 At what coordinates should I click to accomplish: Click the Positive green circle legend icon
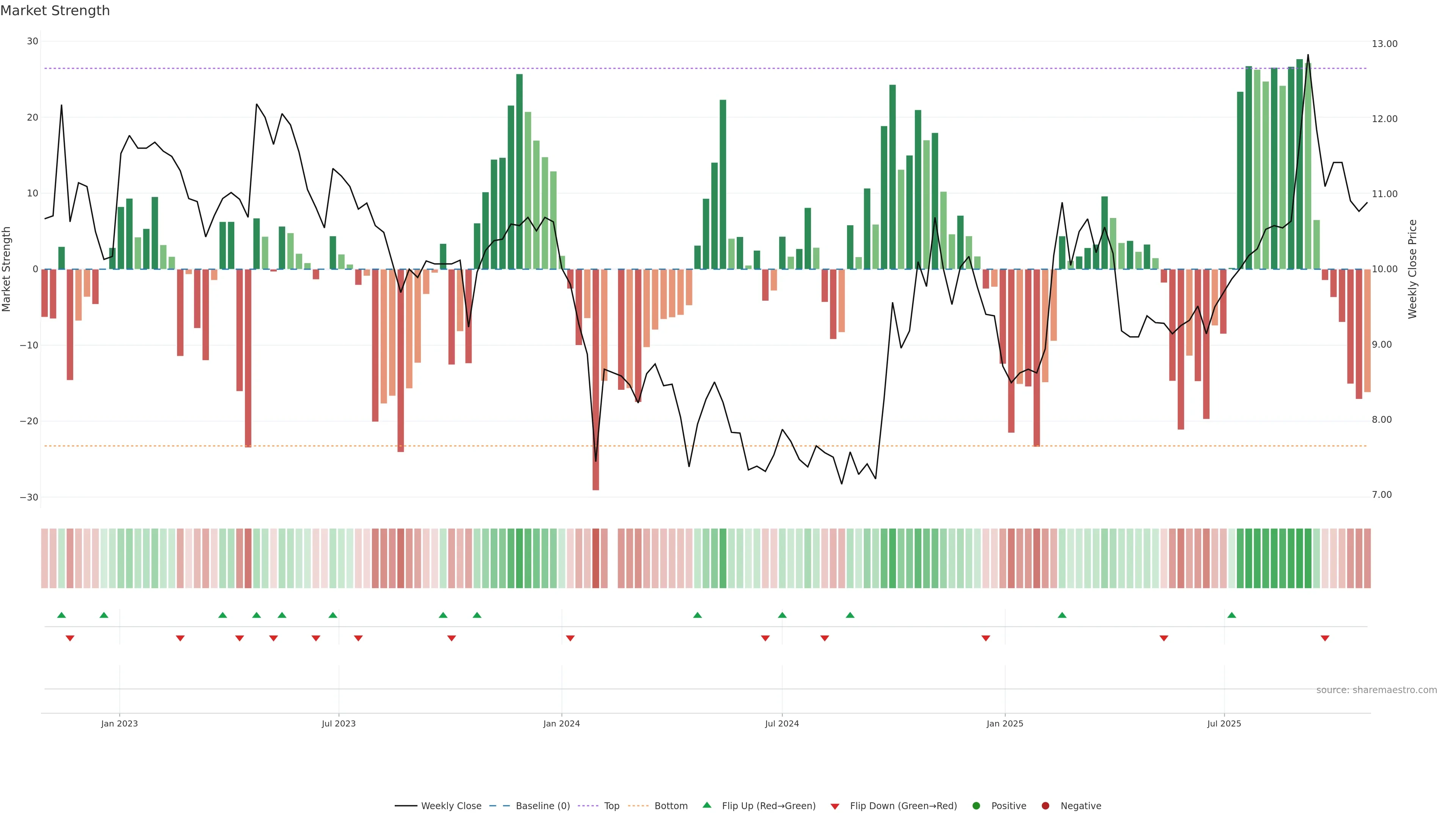coord(976,806)
